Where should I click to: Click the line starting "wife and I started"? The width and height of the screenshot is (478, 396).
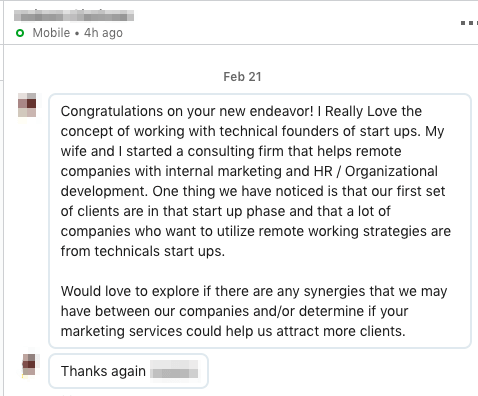[231, 151]
